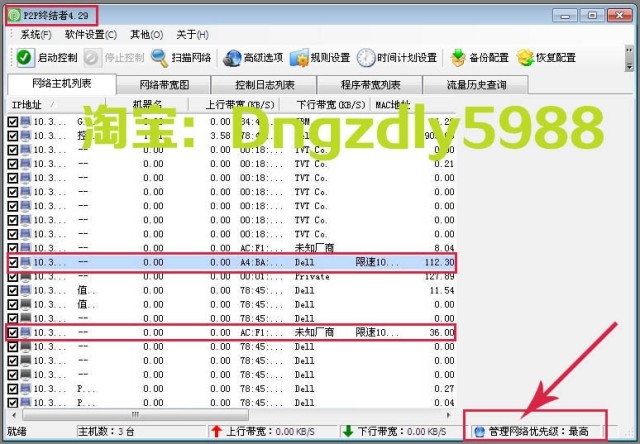Click the green down arrow beside 下行带宽
The image size is (640, 444).
coord(348,431)
